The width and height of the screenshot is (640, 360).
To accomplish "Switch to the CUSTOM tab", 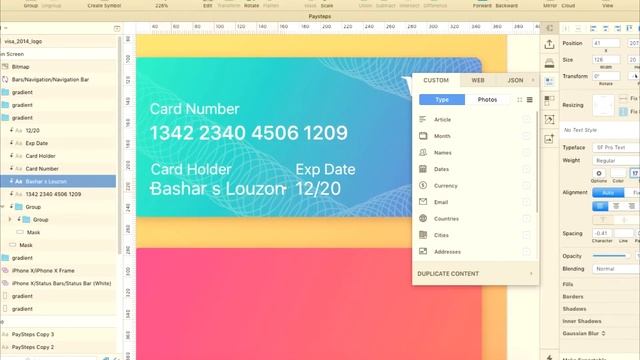I will [x=436, y=80].
